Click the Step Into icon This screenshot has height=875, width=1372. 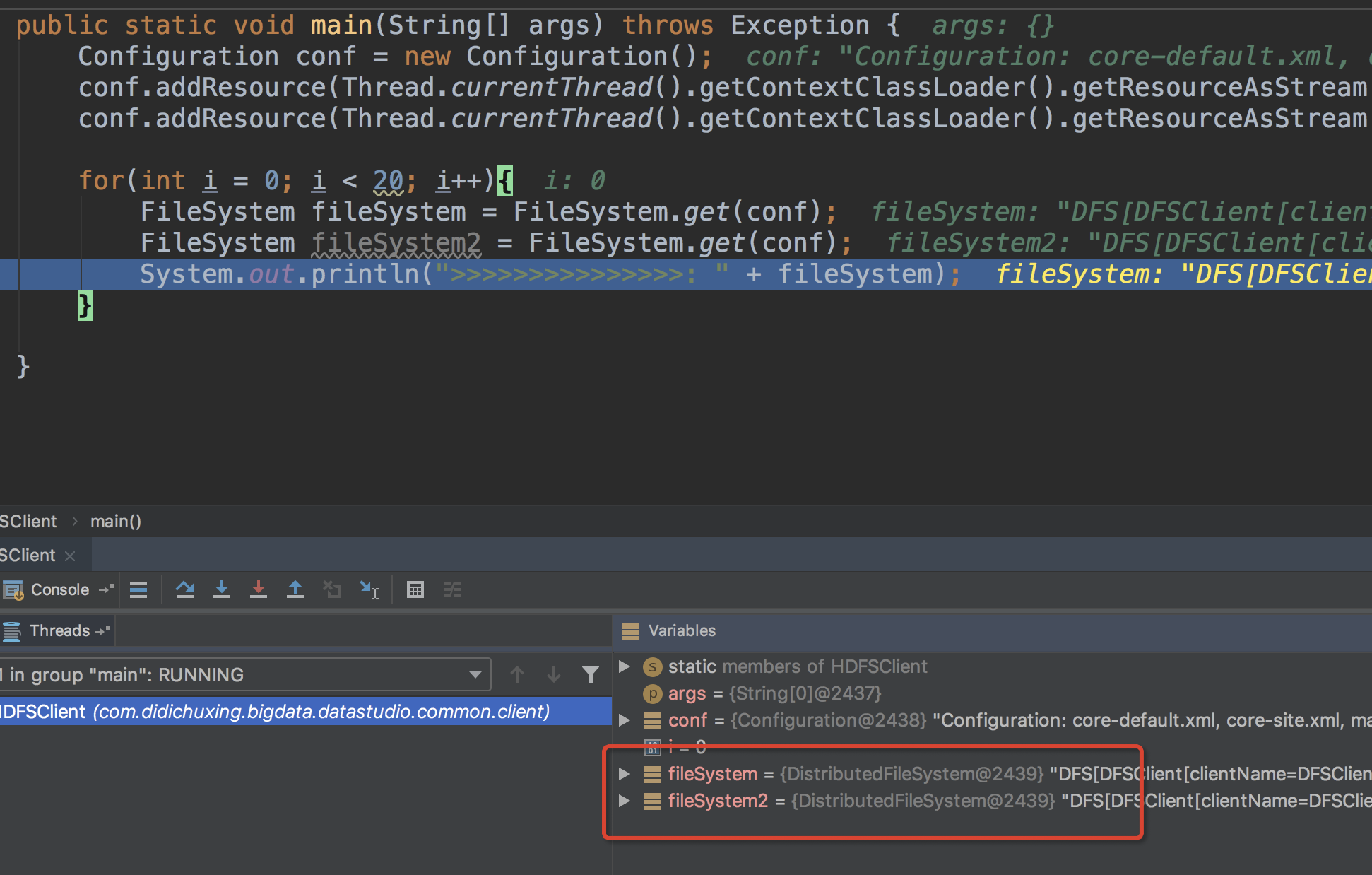coord(222,589)
